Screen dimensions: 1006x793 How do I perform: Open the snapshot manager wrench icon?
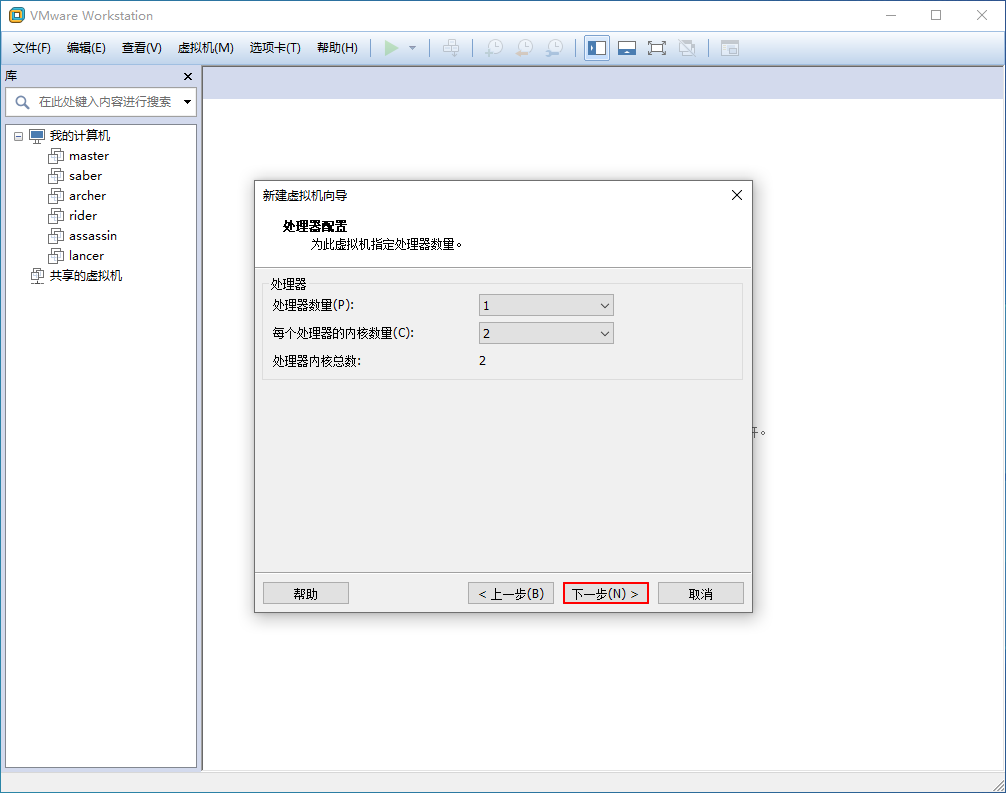click(554, 48)
